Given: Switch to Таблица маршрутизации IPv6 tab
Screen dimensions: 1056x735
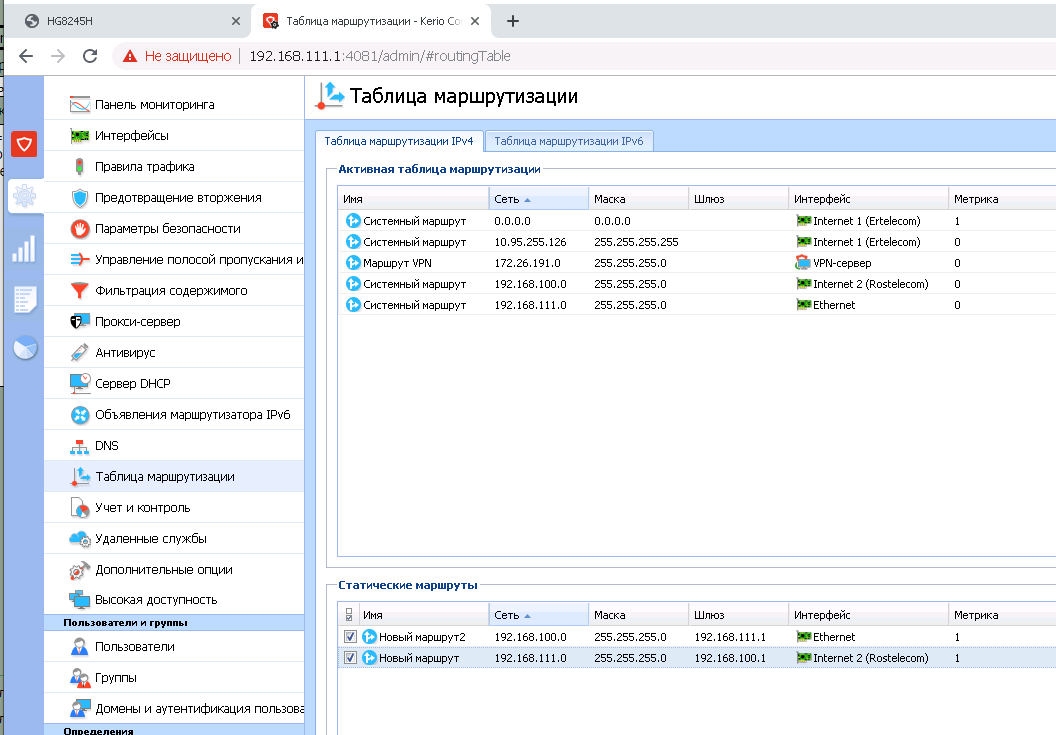Looking at the screenshot, I should (568, 141).
